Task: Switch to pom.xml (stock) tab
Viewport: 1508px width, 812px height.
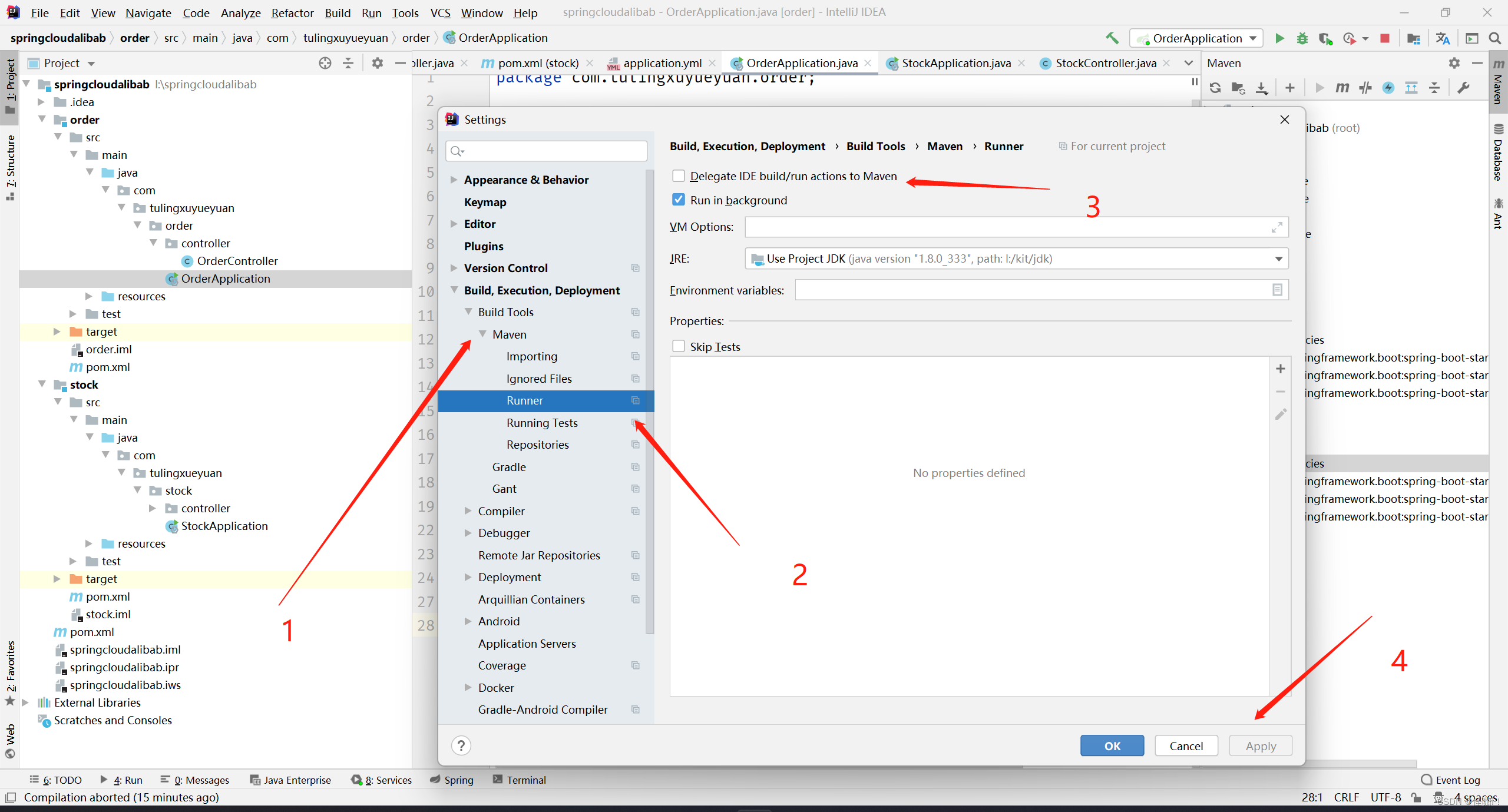Action: [537, 63]
